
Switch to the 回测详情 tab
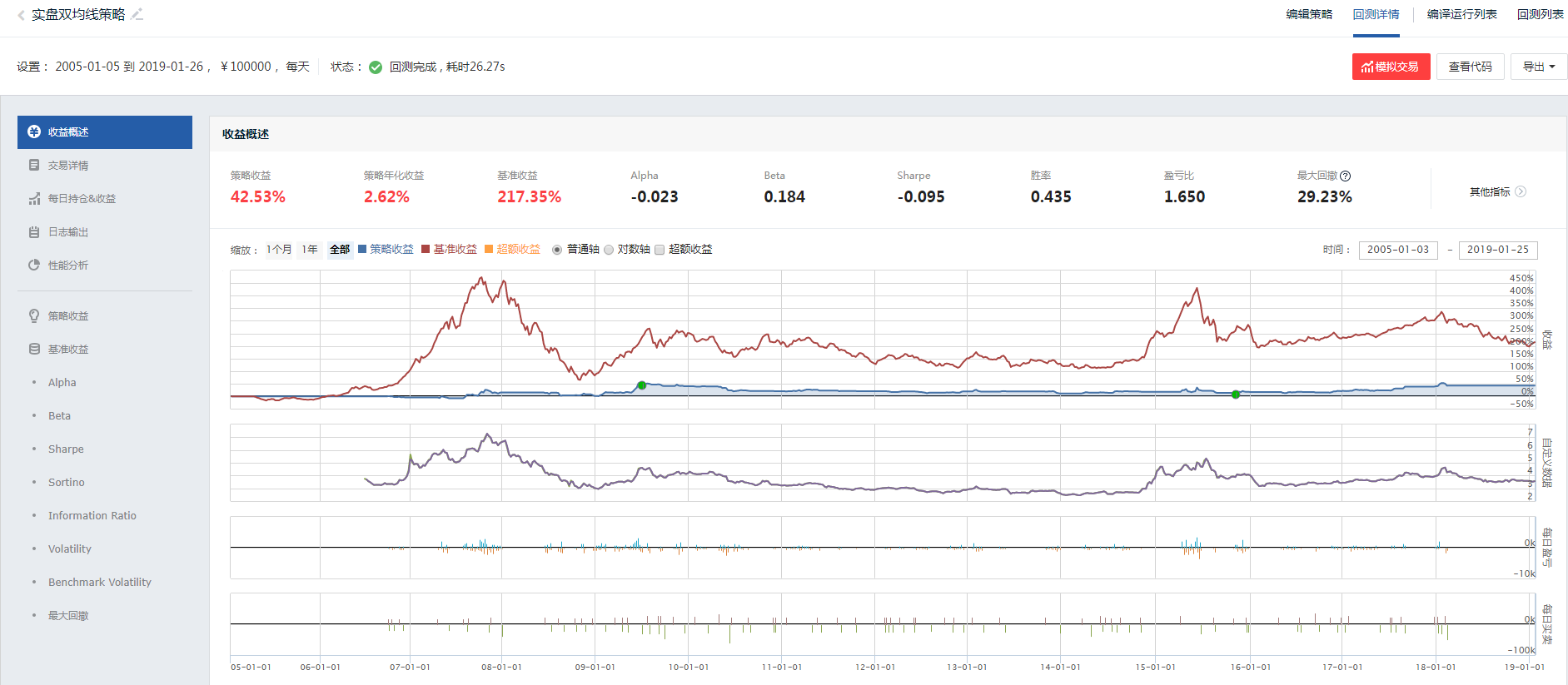coord(1376,14)
